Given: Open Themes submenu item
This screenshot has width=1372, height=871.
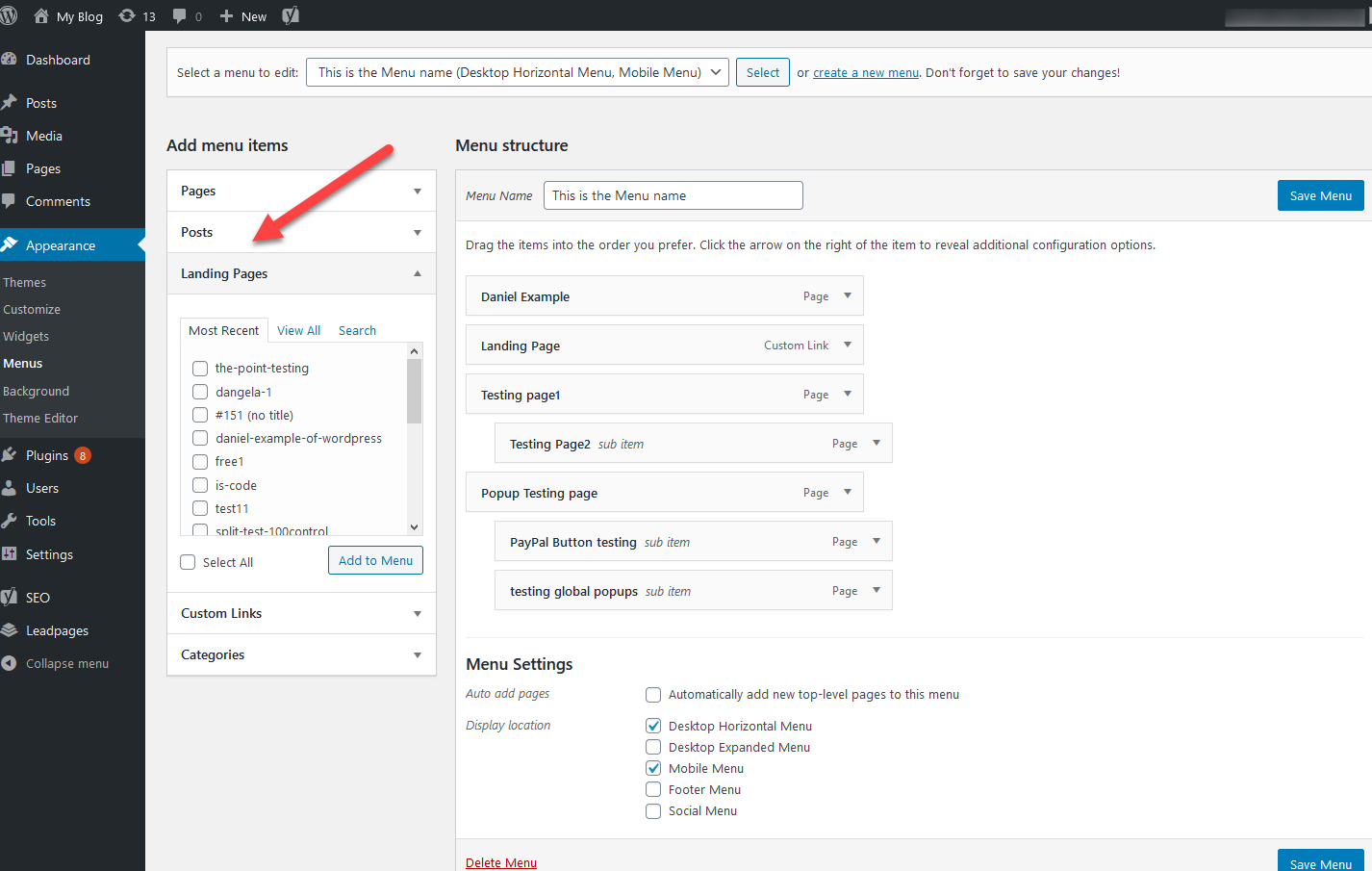Looking at the screenshot, I should tap(25, 282).
